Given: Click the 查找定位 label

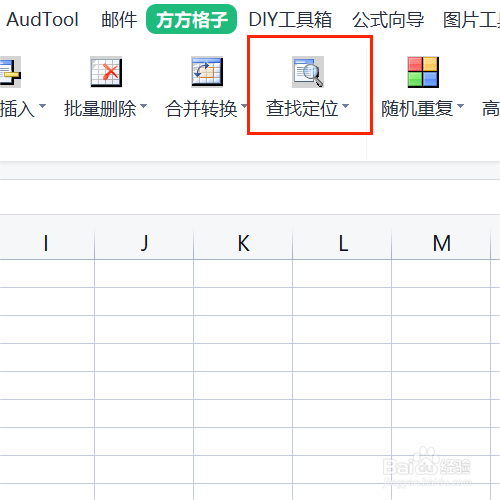Looking at the screenshot, I should click(x=302, y=109).
